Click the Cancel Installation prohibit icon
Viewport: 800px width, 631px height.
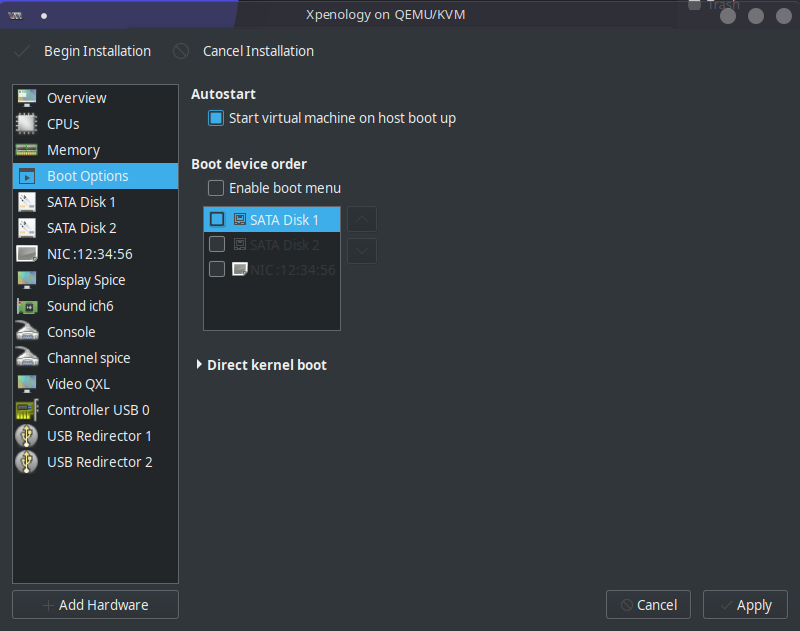(181, 51)
